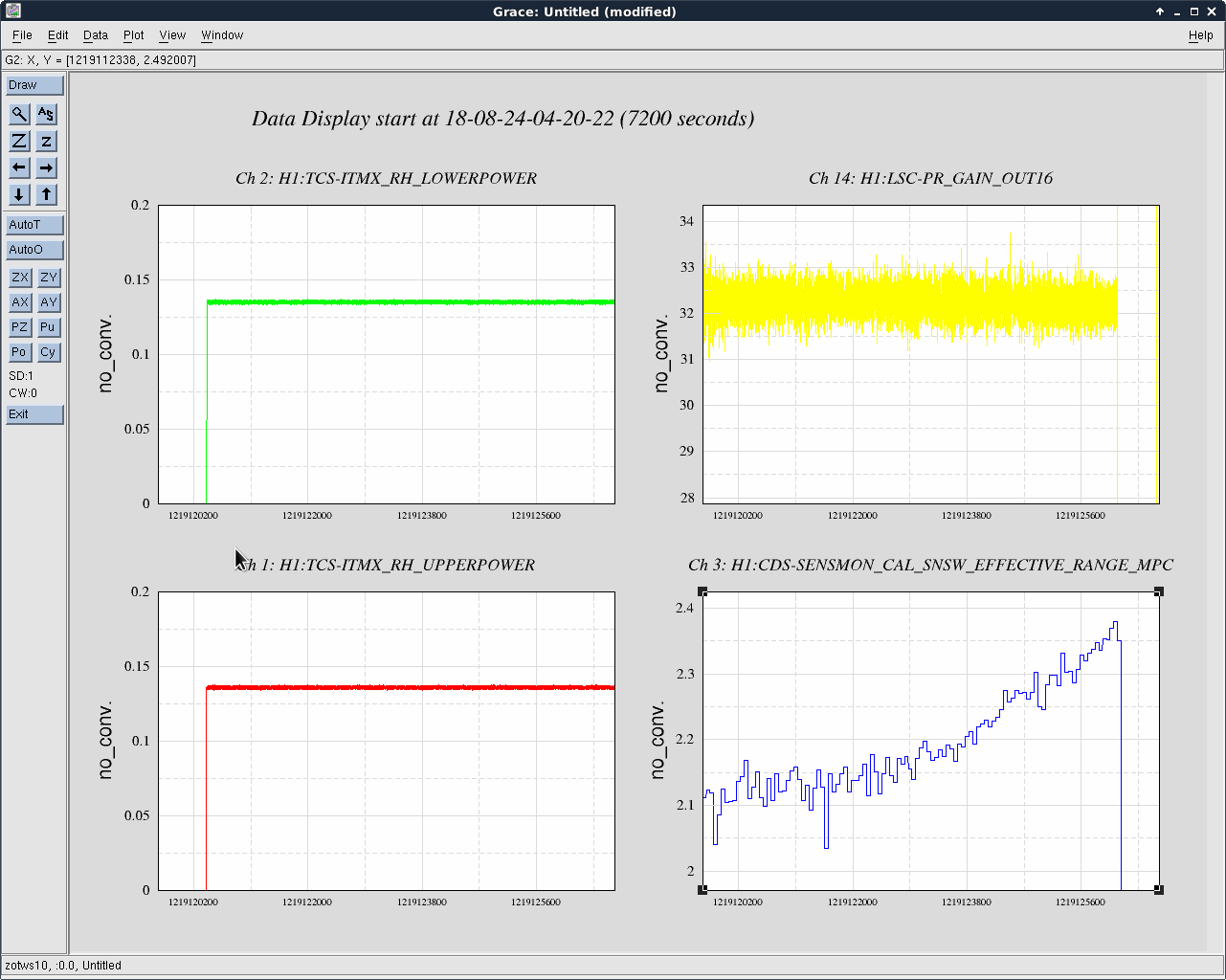This screenshot has height=980, width=1226.
Task: Click the autoscale 'As' icon
Action: coord(46,114)
